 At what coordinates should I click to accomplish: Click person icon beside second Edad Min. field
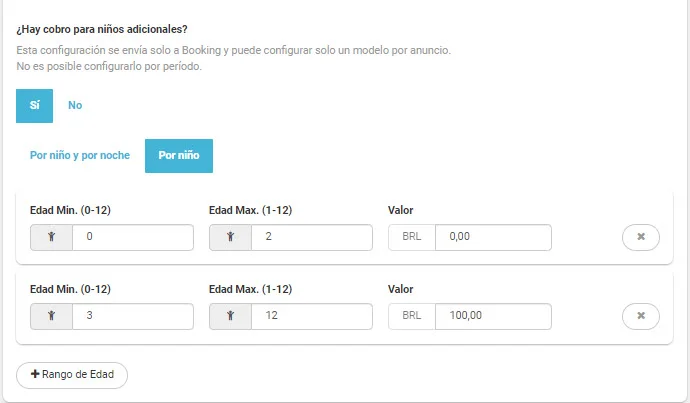tap(51, 316)
